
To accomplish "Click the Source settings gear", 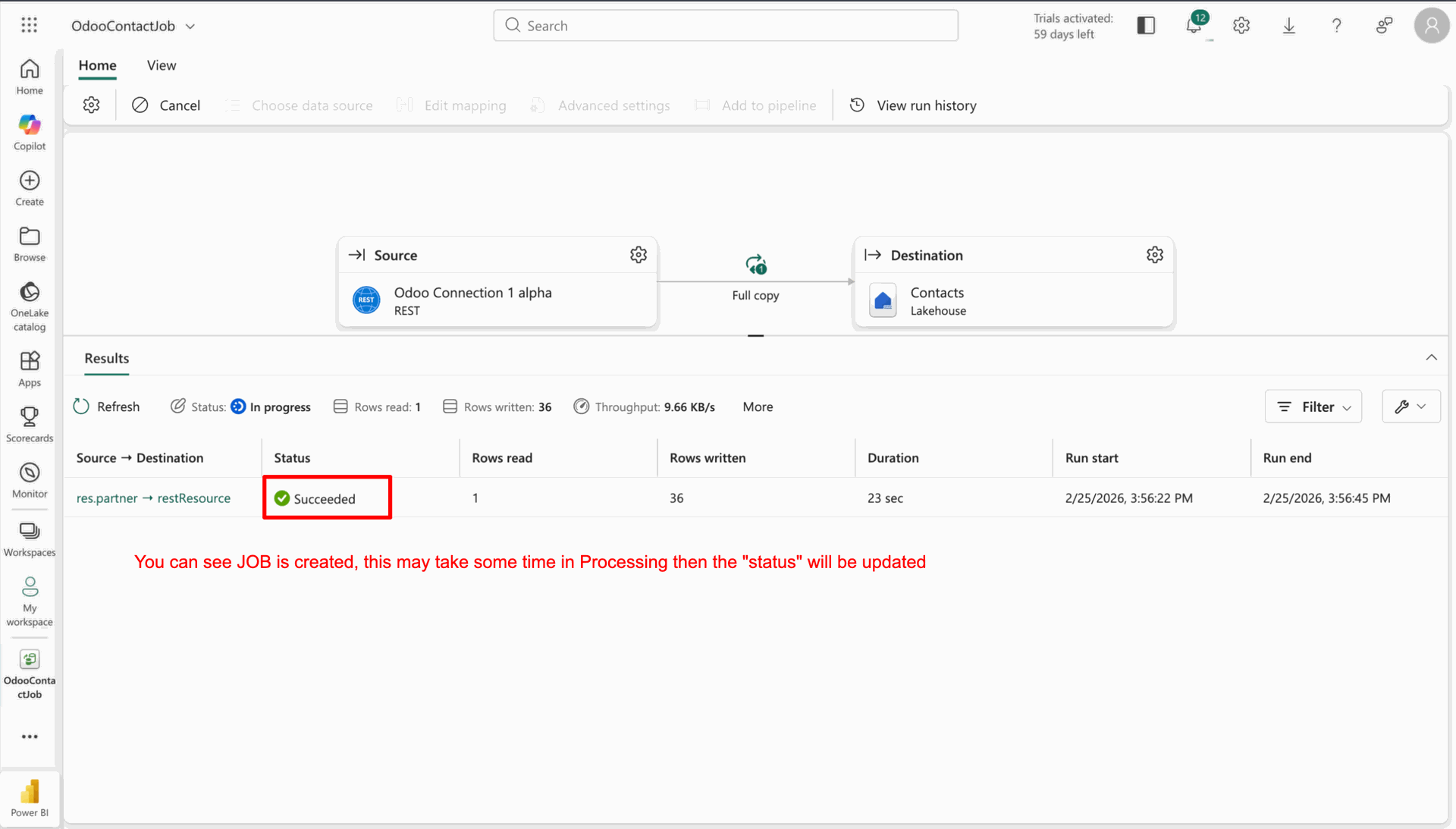I will click(x=639, y=255).
